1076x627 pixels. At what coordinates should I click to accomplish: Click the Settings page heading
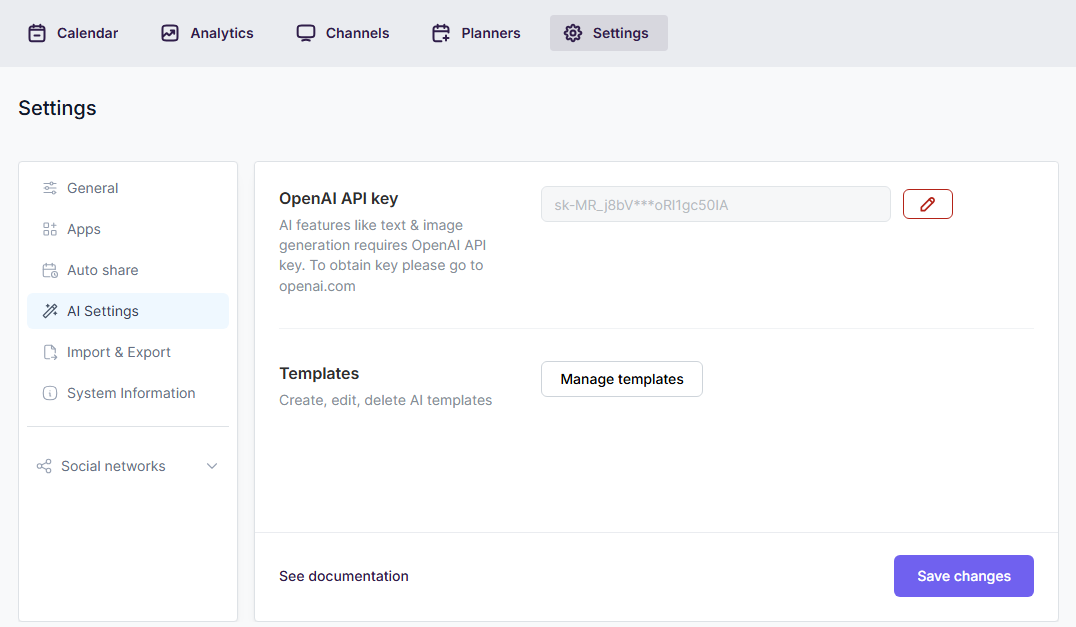point(58,108)
